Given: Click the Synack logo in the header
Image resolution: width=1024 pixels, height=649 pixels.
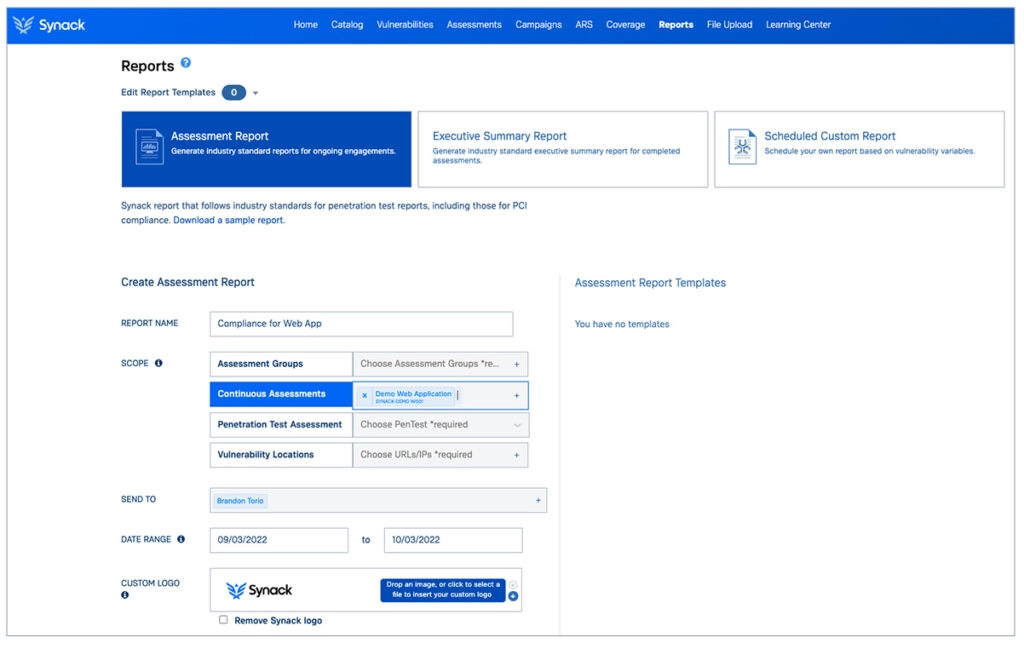Looking at the screenshot, I should click(x=49, y=25).
